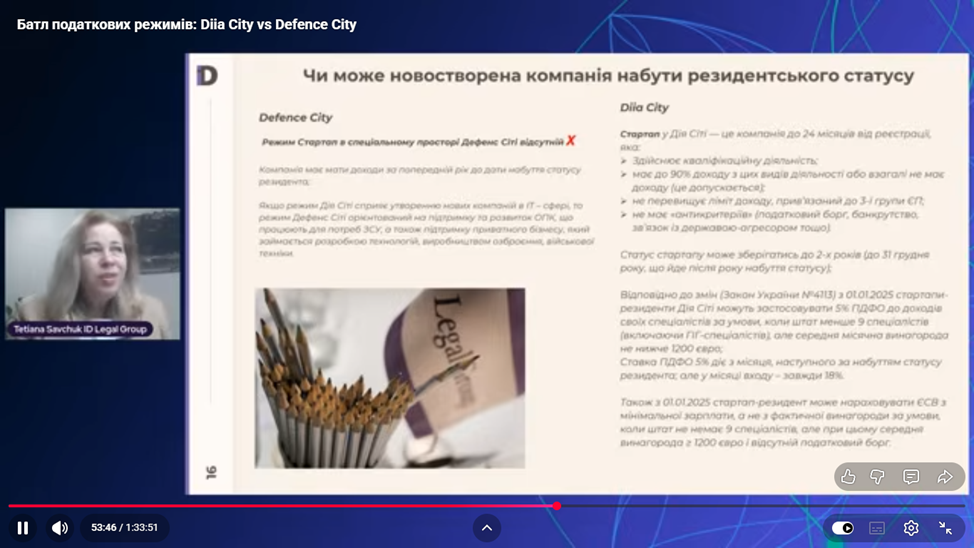Exit fullscreen mode
The height and width of the screenshot is (548, 974).
(x=945, y=528)
